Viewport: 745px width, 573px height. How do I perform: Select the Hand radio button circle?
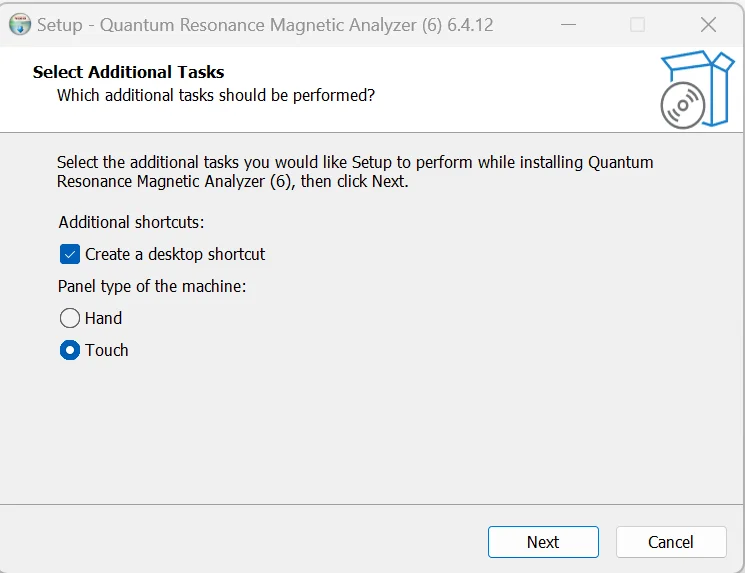point(70,318)
